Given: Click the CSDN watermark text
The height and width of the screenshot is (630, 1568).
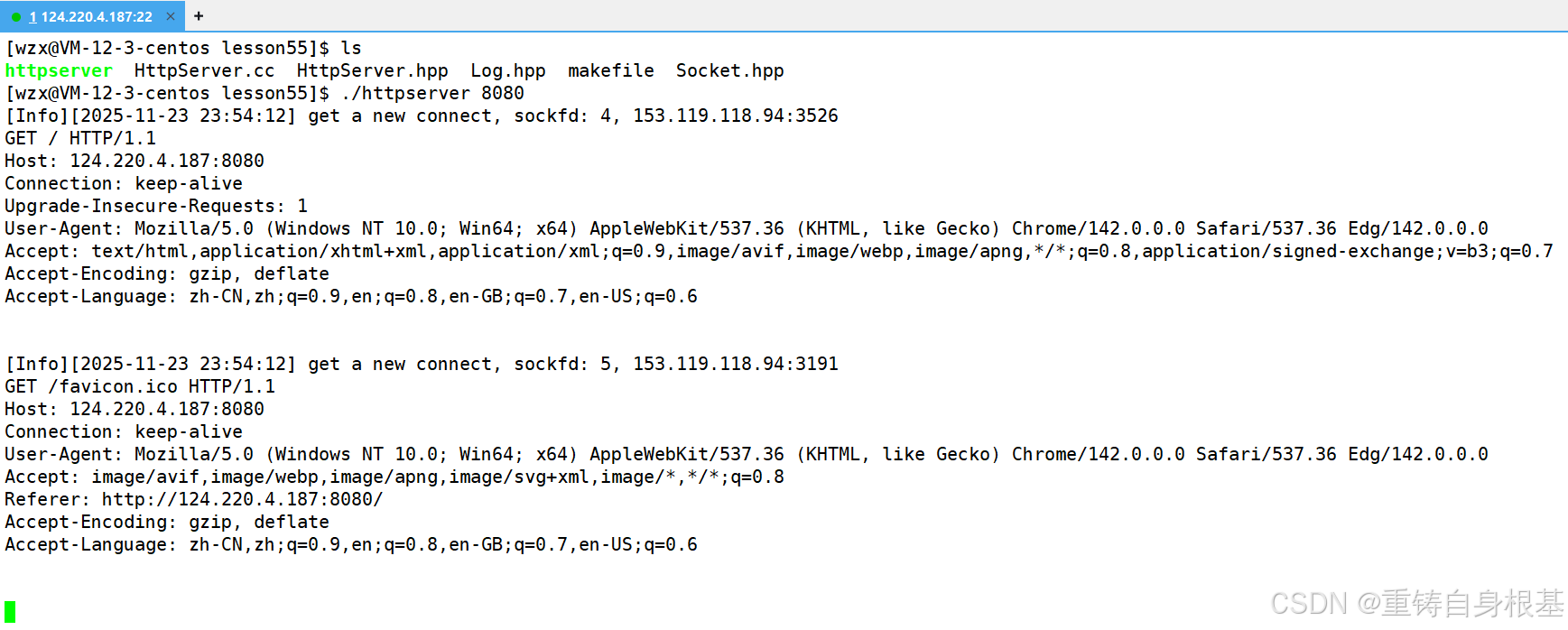Looking at the screenshot, I should 1415,603.
